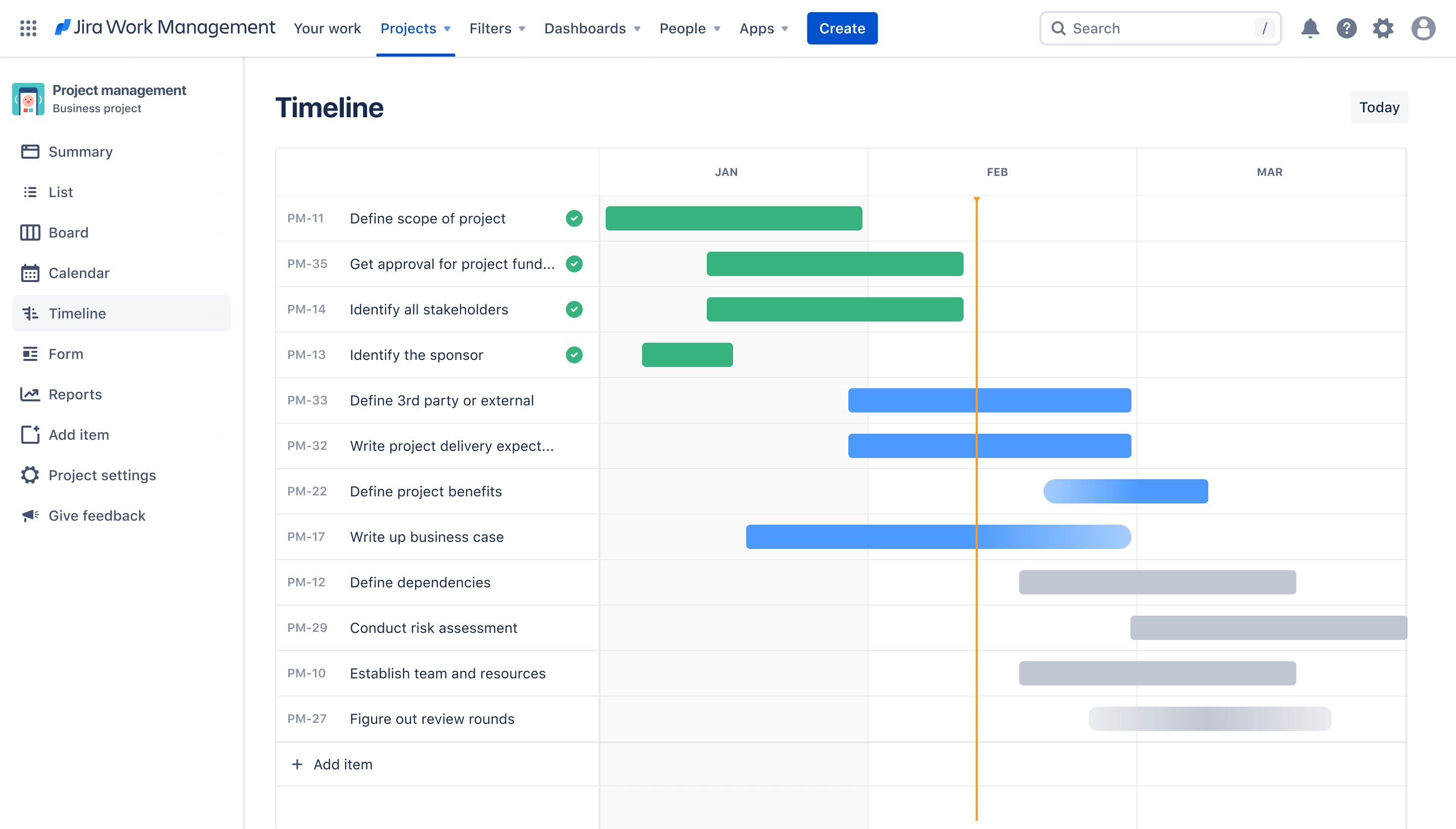The image size is (1456, 829).
Task: Expand the Filters dropdown
Action: coord(497,27)
